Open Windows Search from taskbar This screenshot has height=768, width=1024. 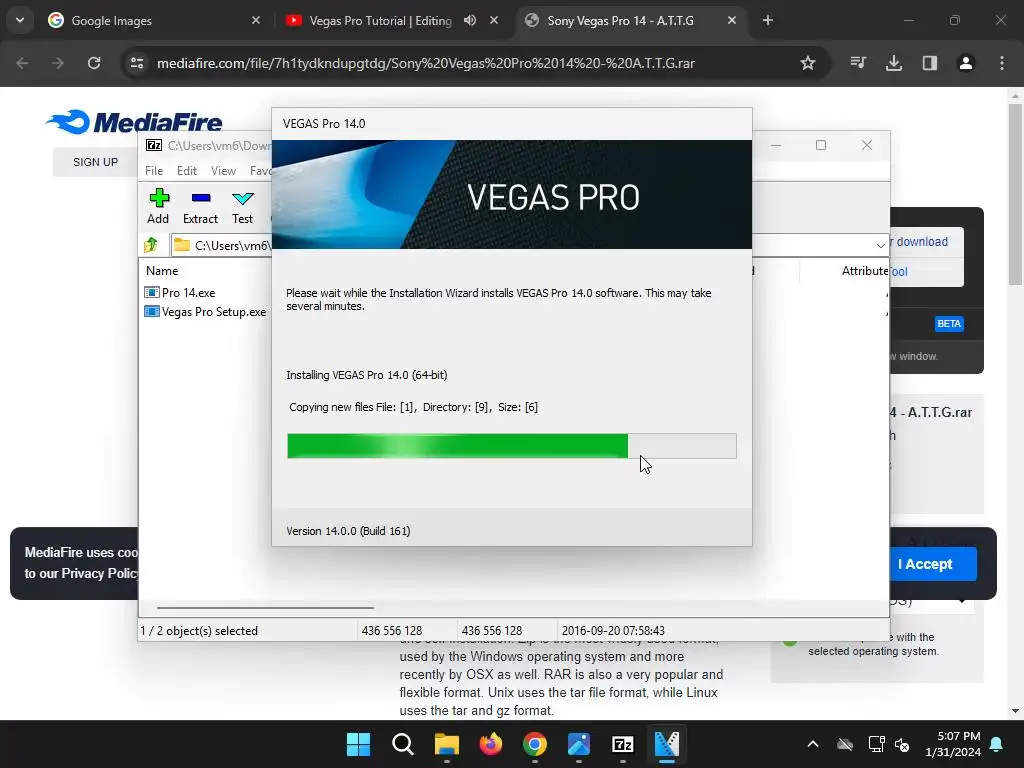pos(402,744)
